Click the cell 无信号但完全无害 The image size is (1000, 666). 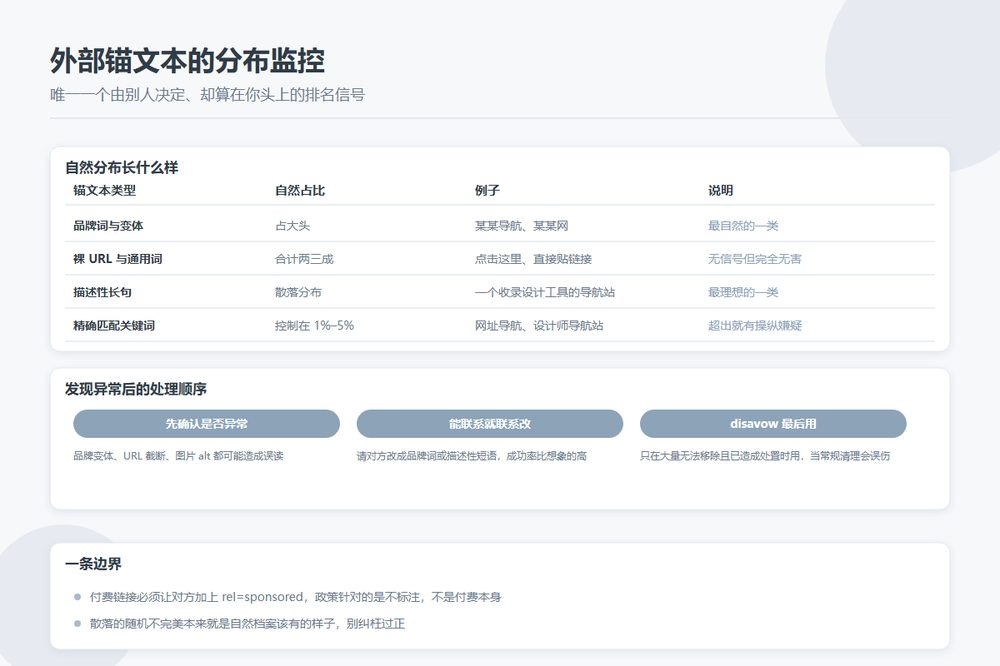click(x=754, y=258)
